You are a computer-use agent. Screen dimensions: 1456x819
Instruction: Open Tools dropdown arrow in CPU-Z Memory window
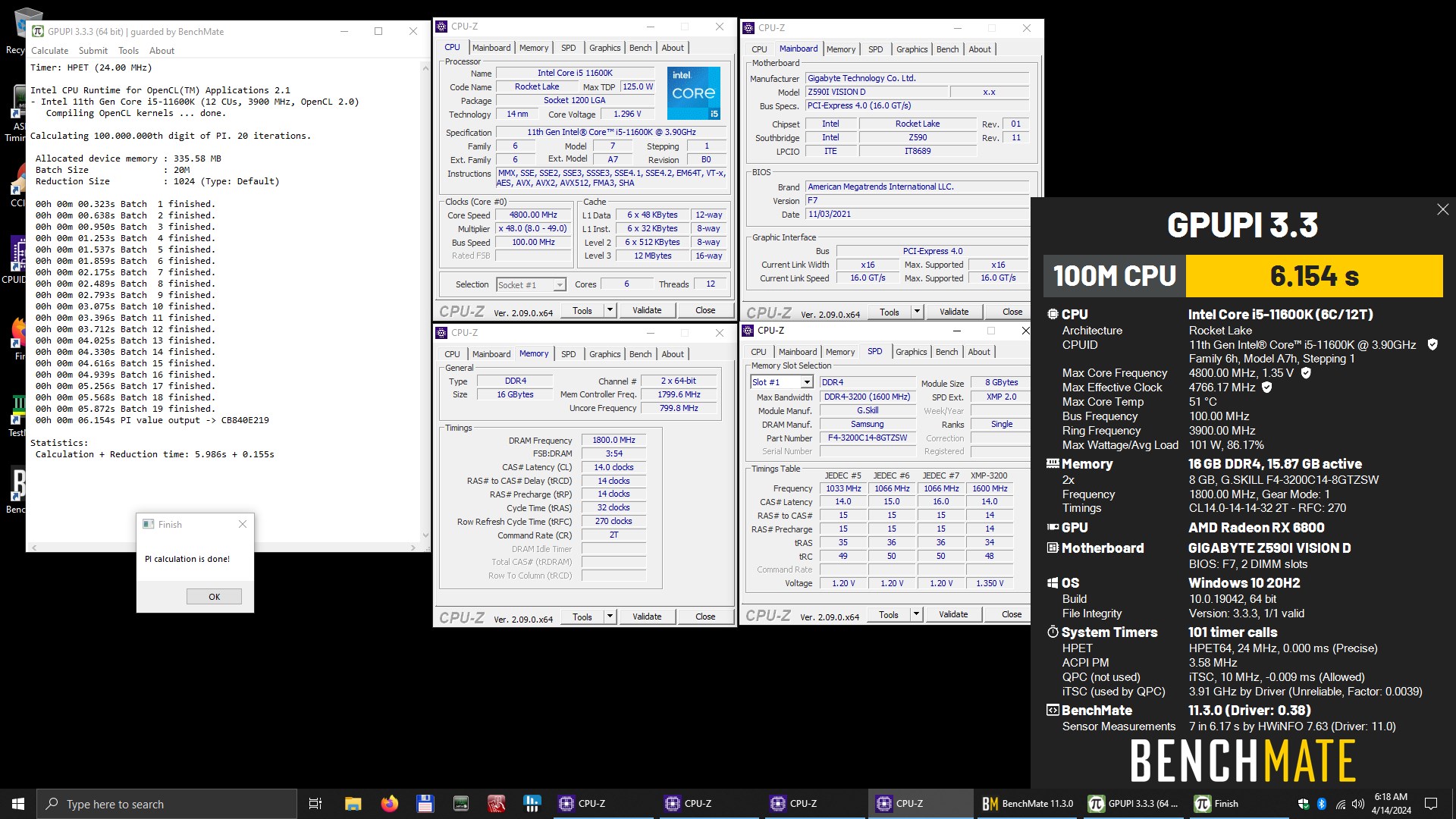click(610, 617)
